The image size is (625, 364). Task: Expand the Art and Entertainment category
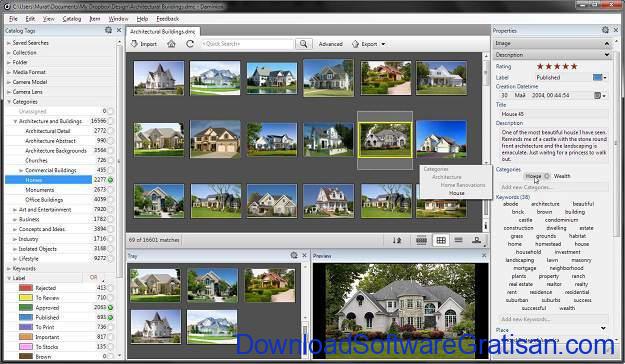(x=15, y=210)
